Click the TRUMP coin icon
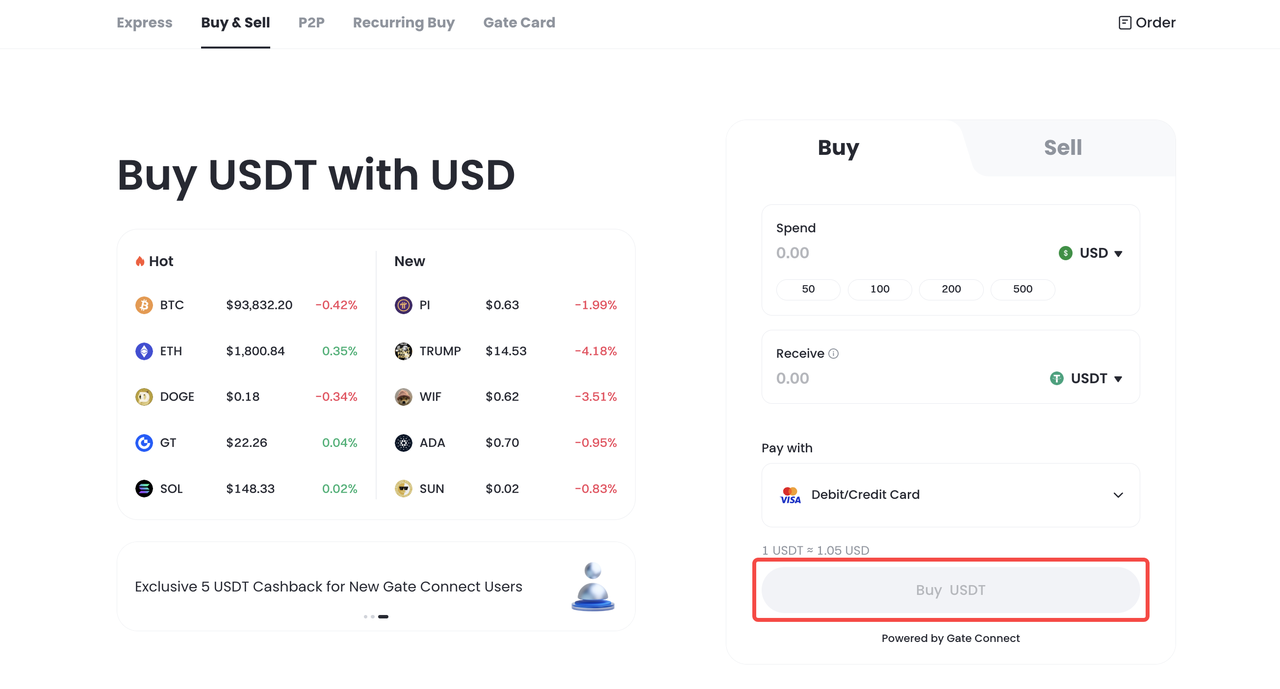The width and height of the screenshot is (1280, 689). click(x=403, y=351)
